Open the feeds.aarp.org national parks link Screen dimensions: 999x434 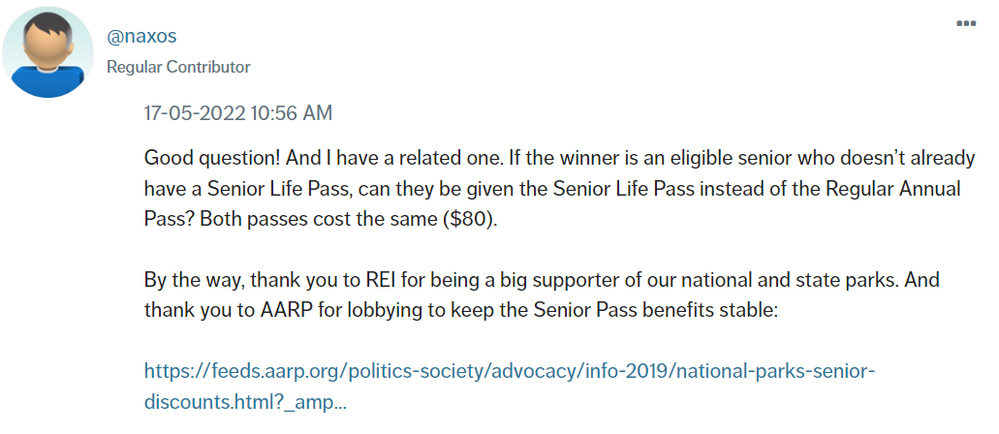[510, 371]
